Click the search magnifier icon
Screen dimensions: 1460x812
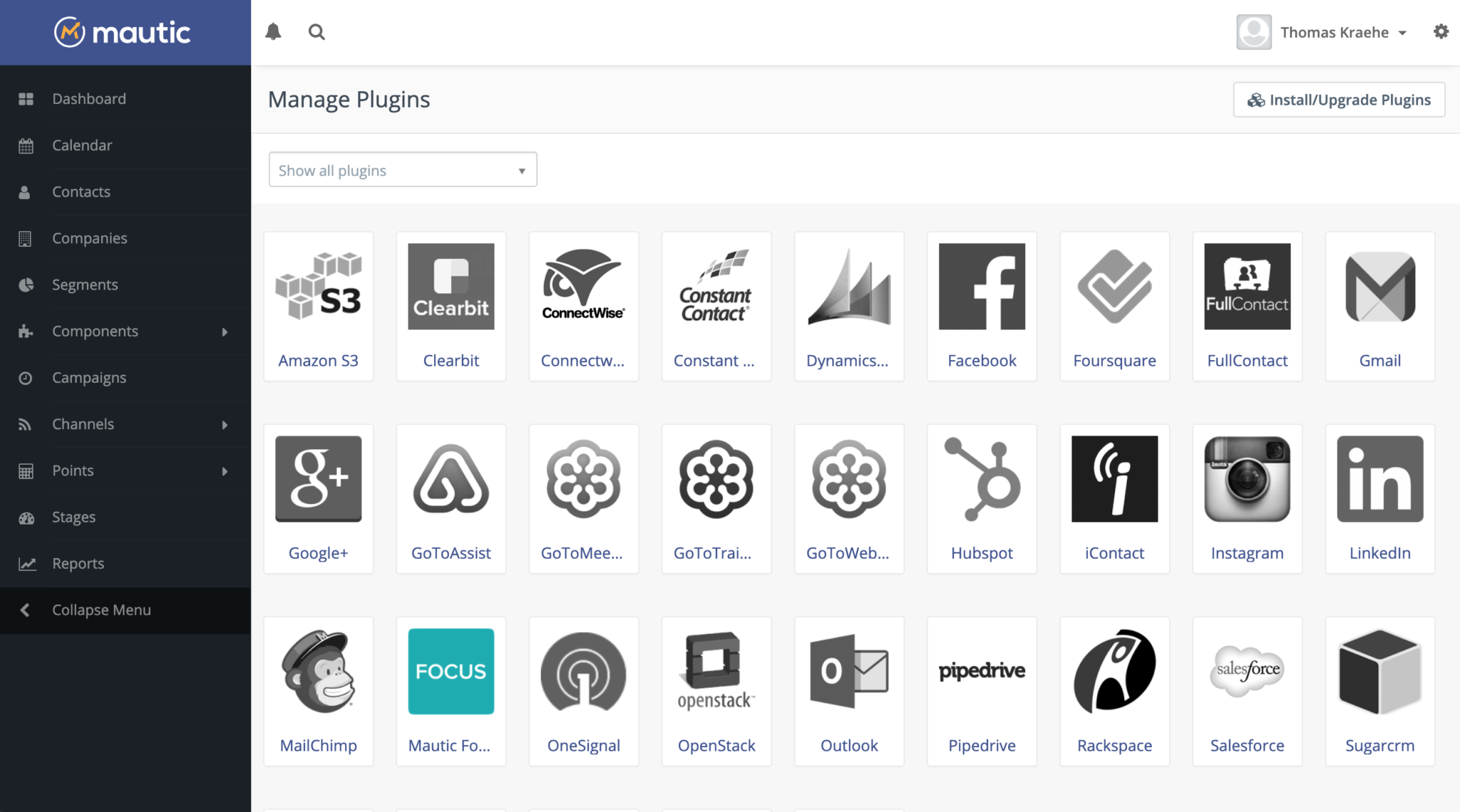tap(317, 31)
